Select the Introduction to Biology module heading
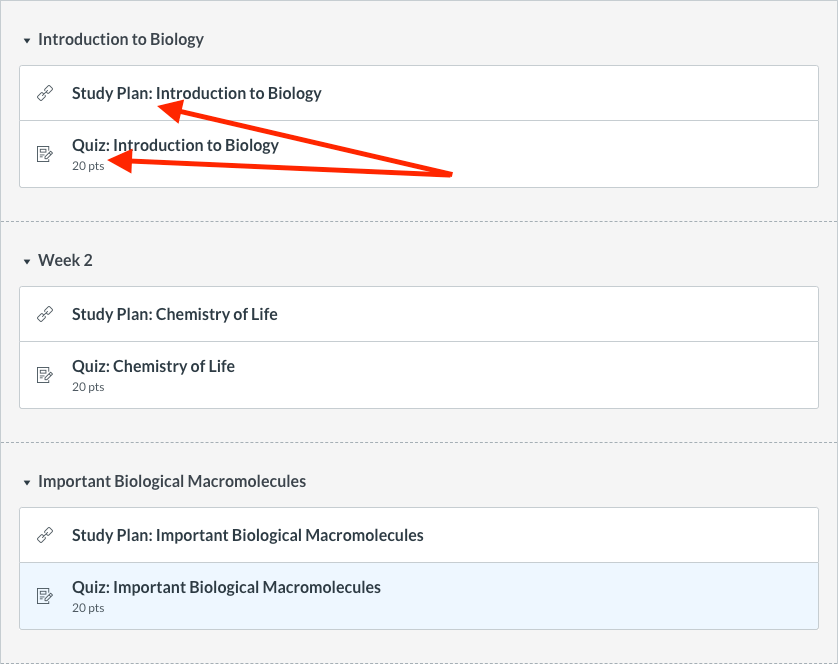The image size is (839, 664). click(x=120, y=40)
